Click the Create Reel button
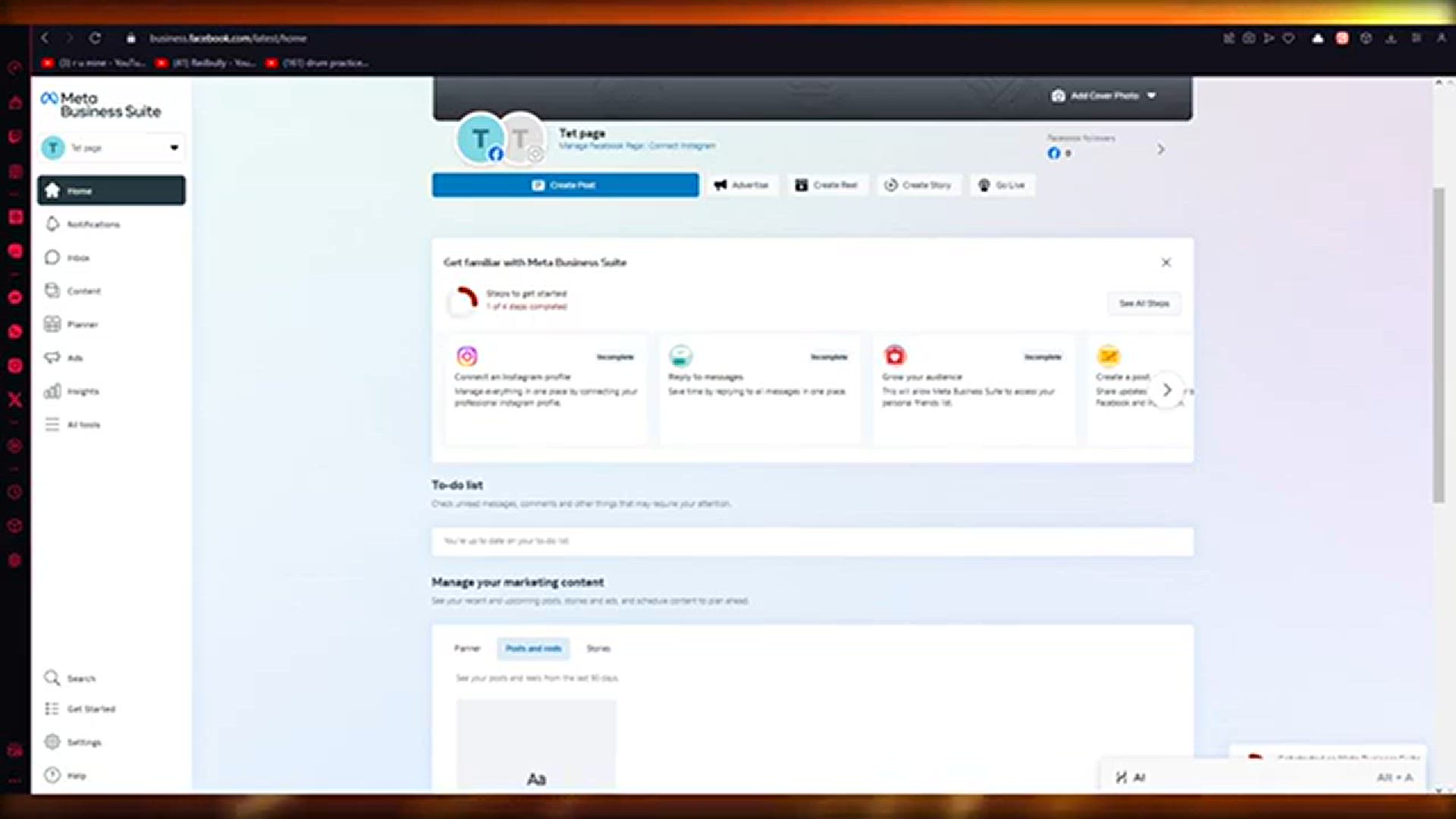This screenshot has width=1456, height=819. pyautogui.click(x=827, y=185)
